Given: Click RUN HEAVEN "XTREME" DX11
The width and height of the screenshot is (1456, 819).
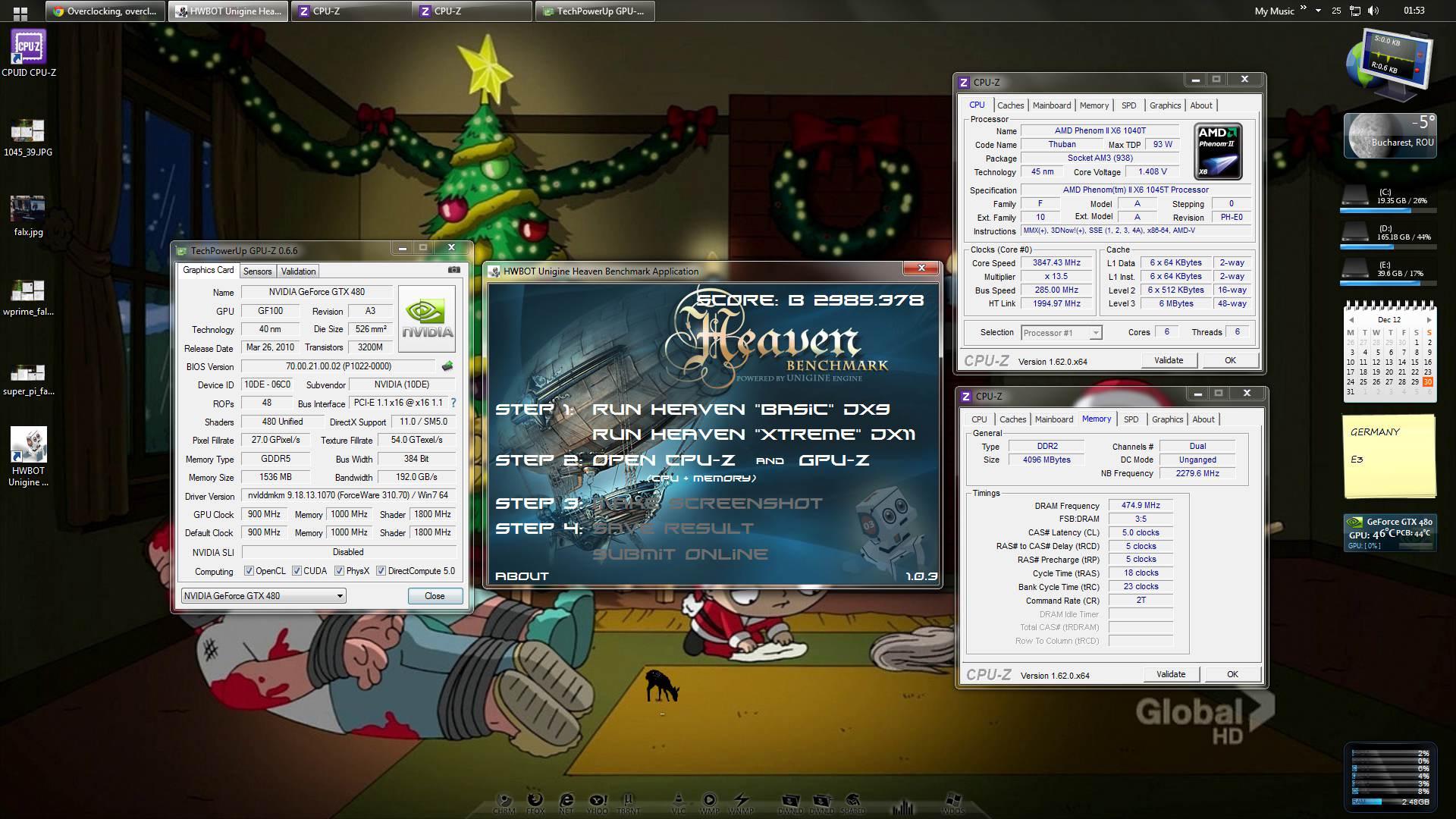Looking at the screenshot, I should tap(753, 435).
